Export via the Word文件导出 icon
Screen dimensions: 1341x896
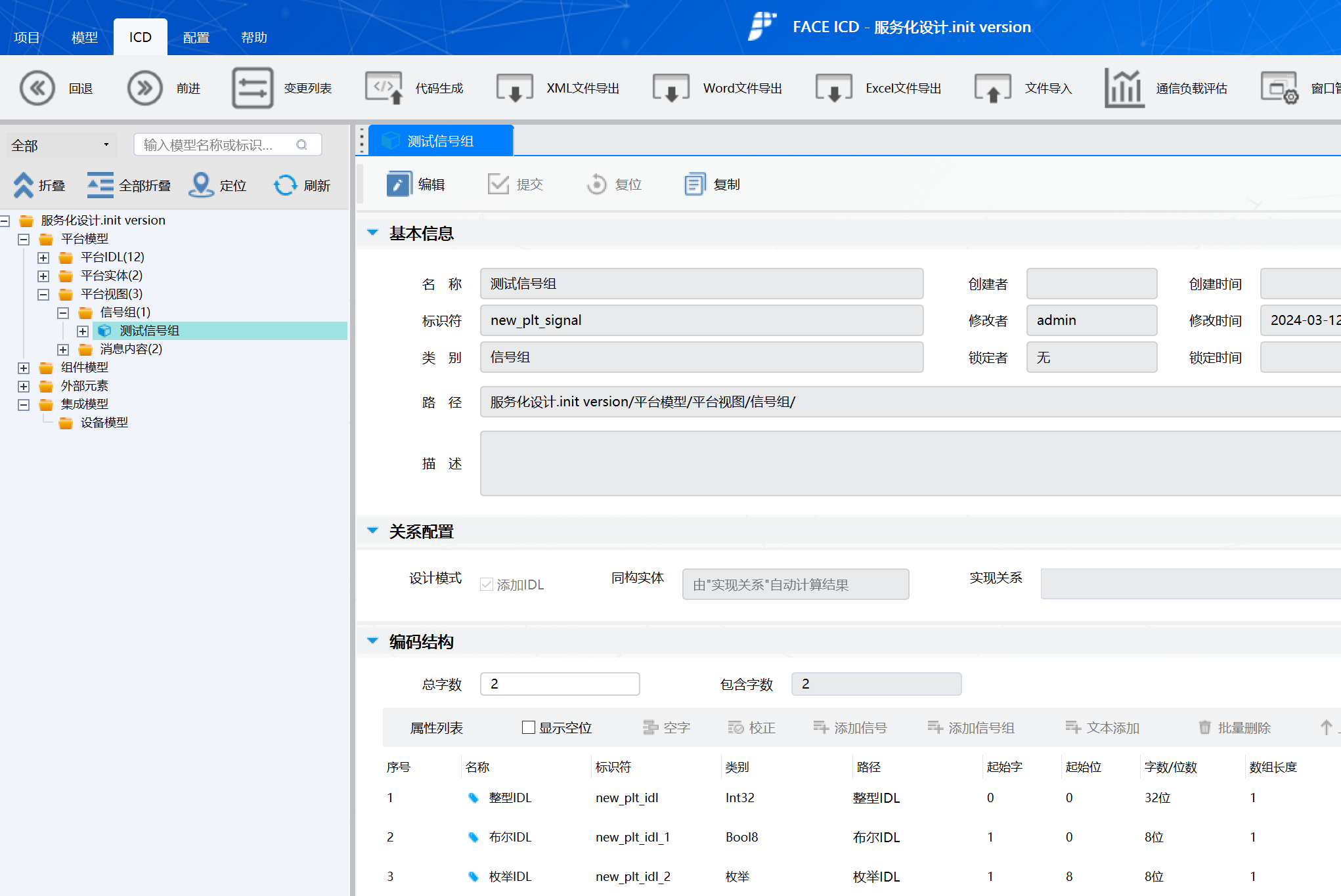(x=671, y=88)
